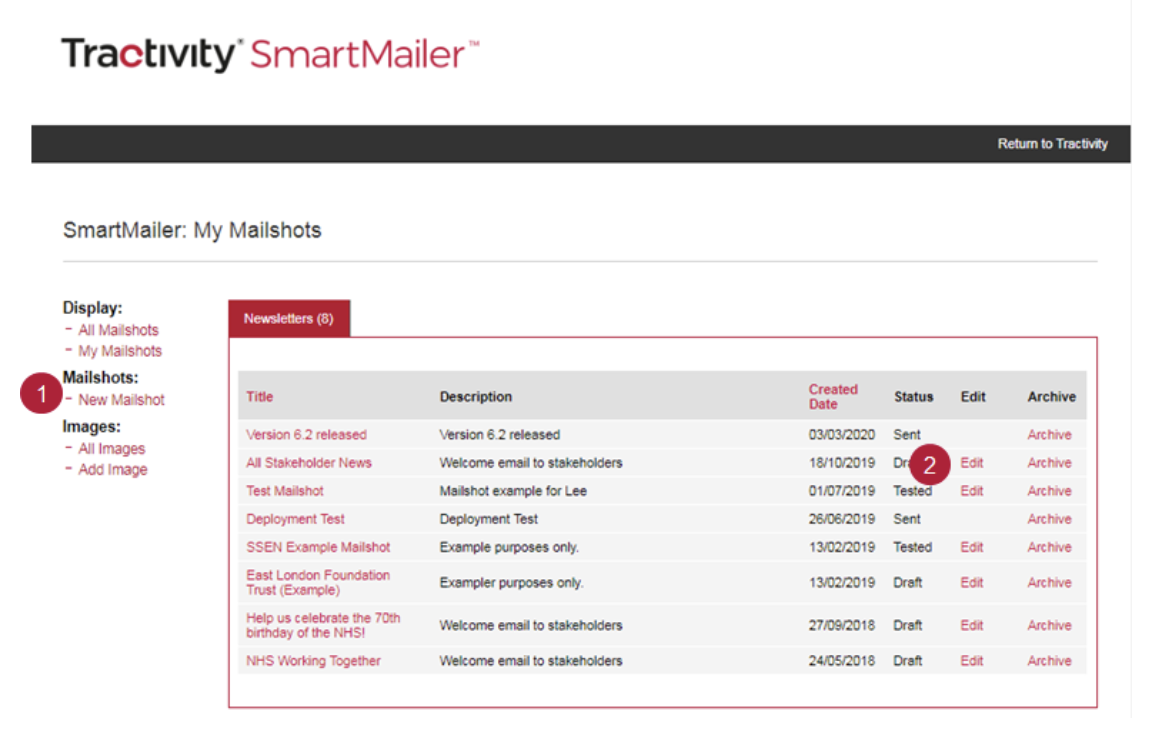
Task: Archive the Deployment Test mailshot
Action: click(1050, 519)
